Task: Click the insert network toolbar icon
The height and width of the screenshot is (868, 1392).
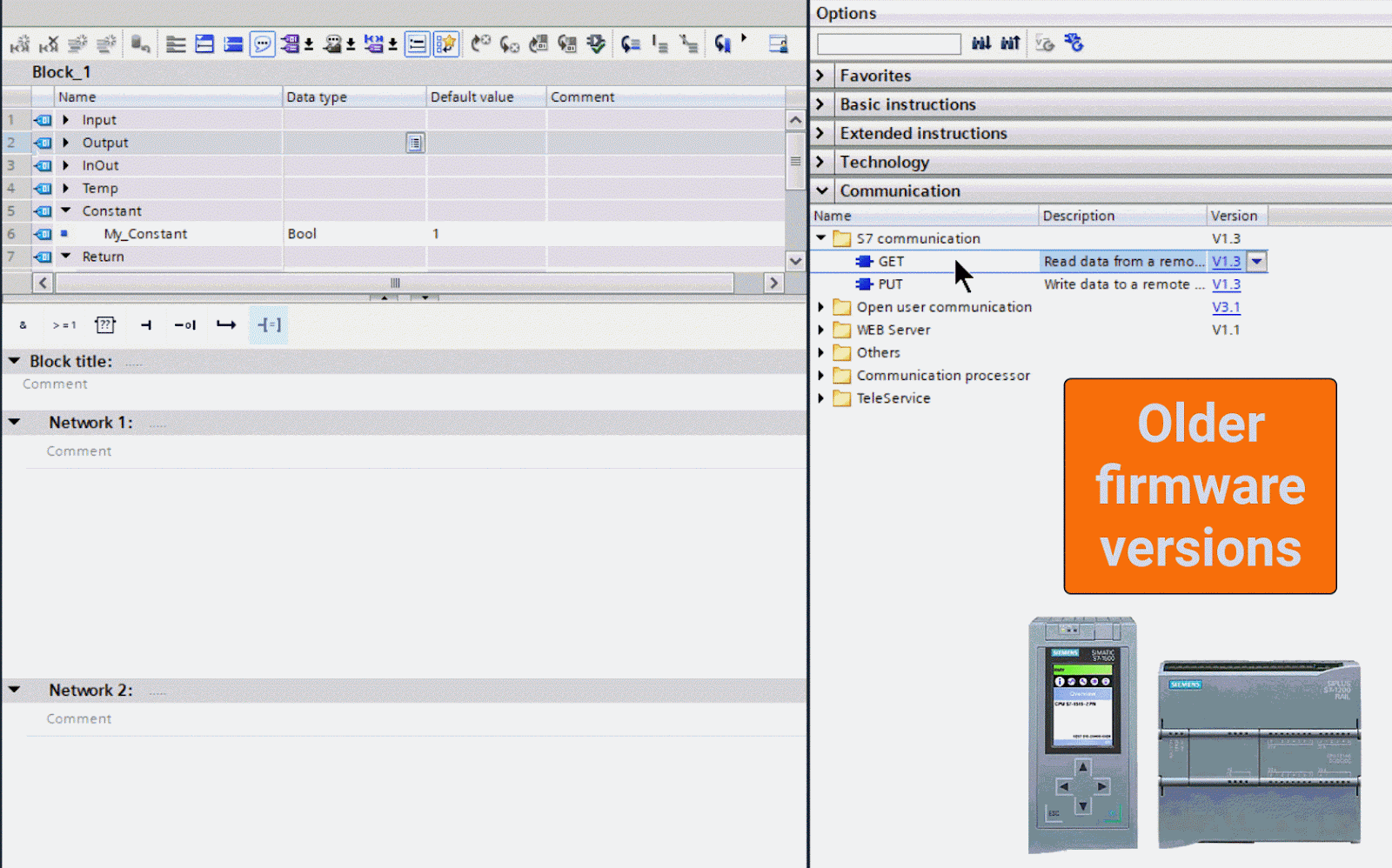Action: pyautogui.click(x=204, y=43)
